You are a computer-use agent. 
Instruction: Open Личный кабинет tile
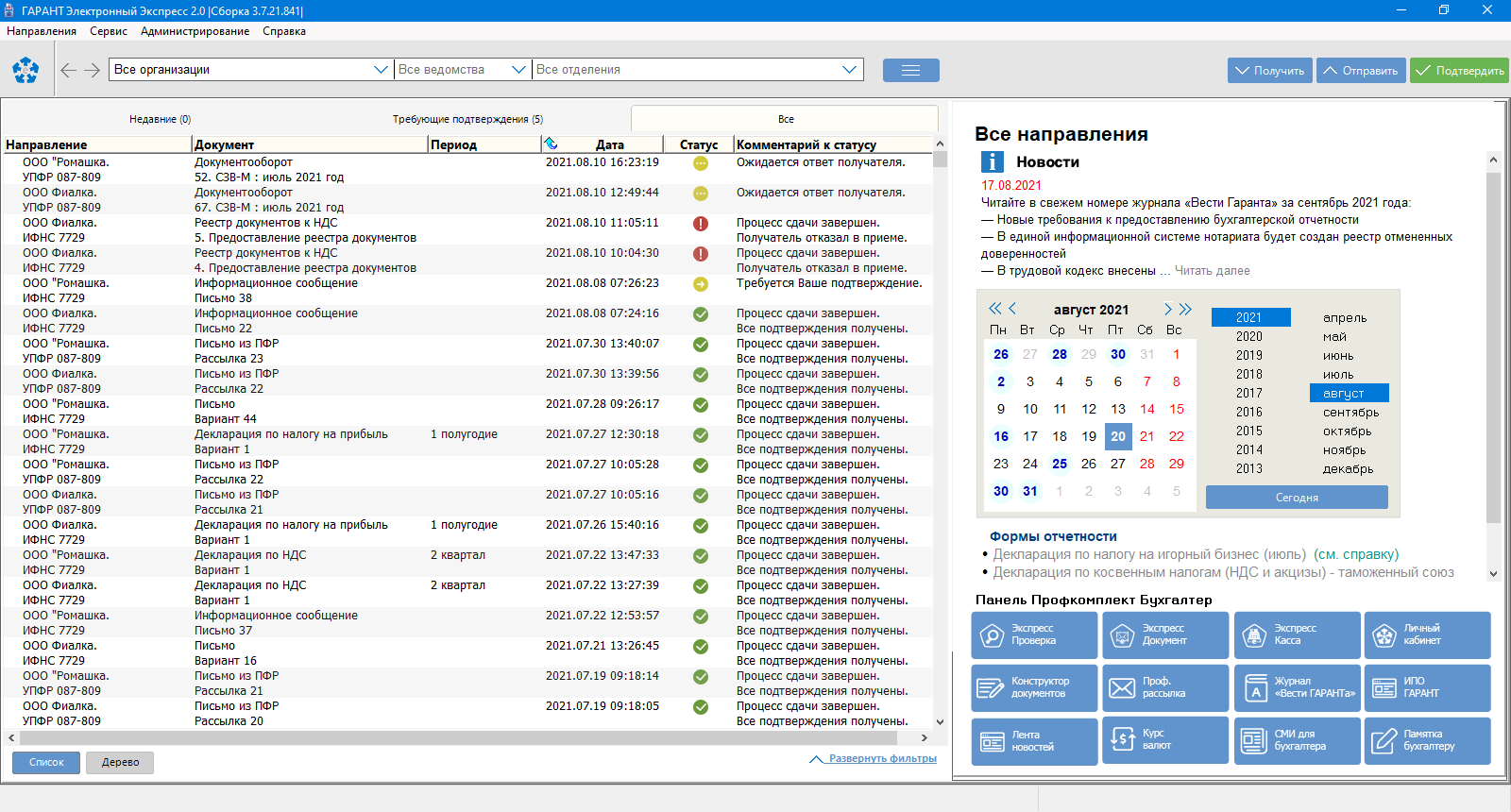[1427, 634]
